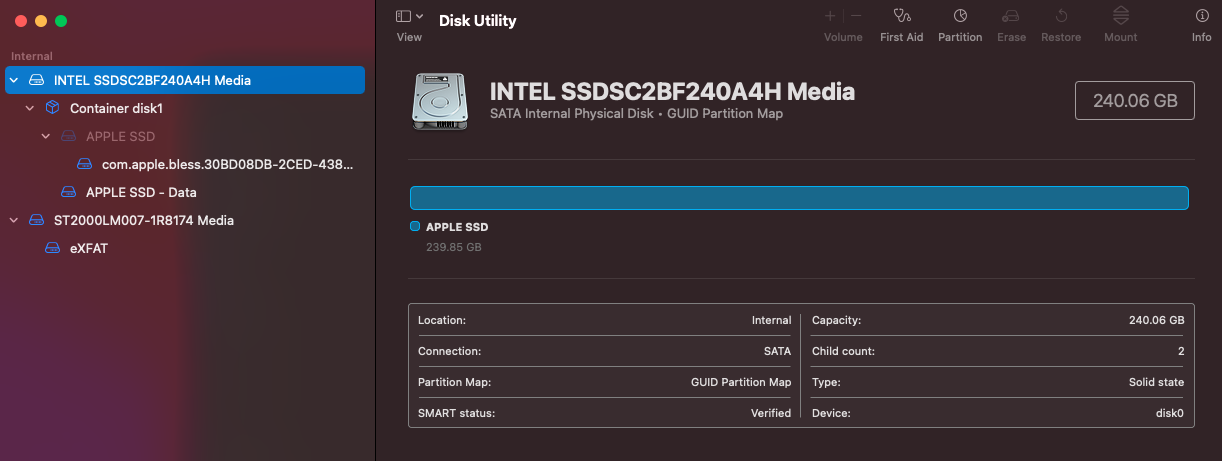This screenshot has height=461, width=1222.
Task: Click the SMART status Verified value
Action: 771,413
